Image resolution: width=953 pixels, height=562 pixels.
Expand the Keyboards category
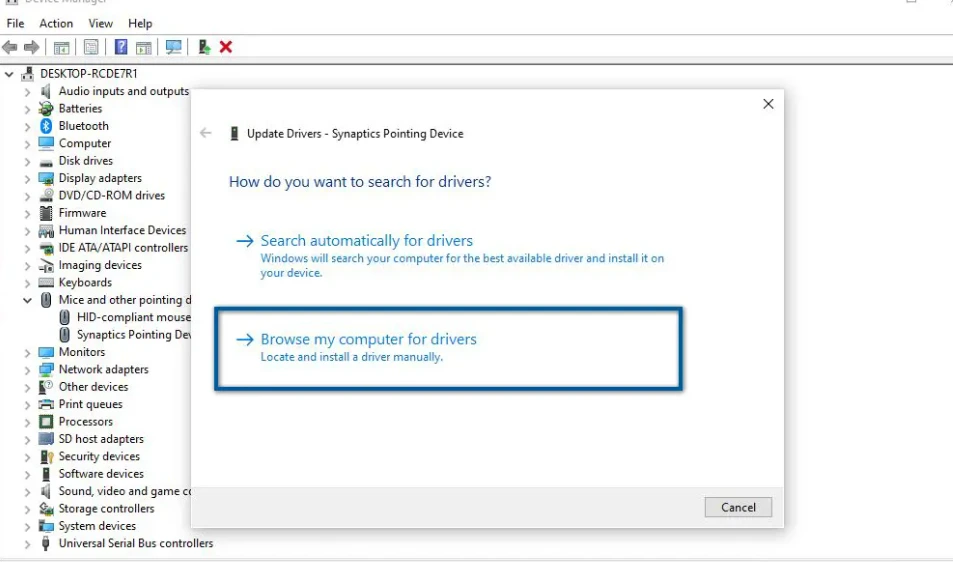(x=27, y=283)
